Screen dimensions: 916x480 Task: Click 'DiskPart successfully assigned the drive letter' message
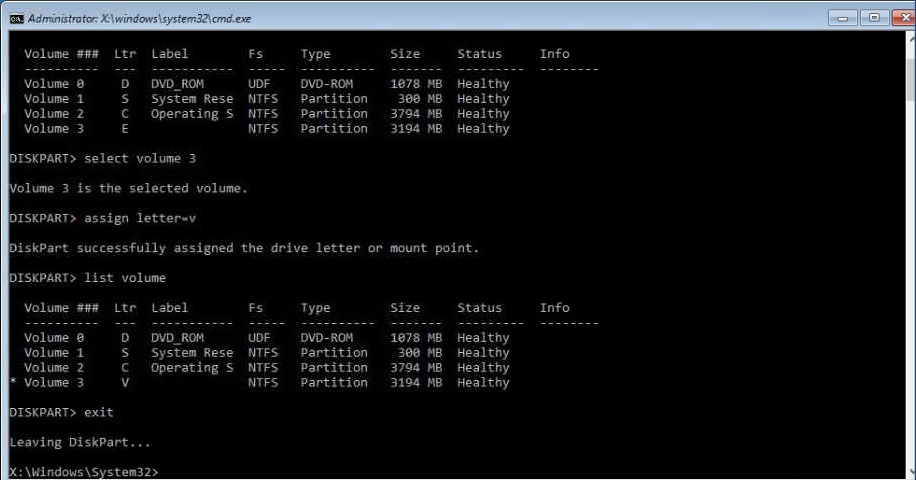(244, 248)
